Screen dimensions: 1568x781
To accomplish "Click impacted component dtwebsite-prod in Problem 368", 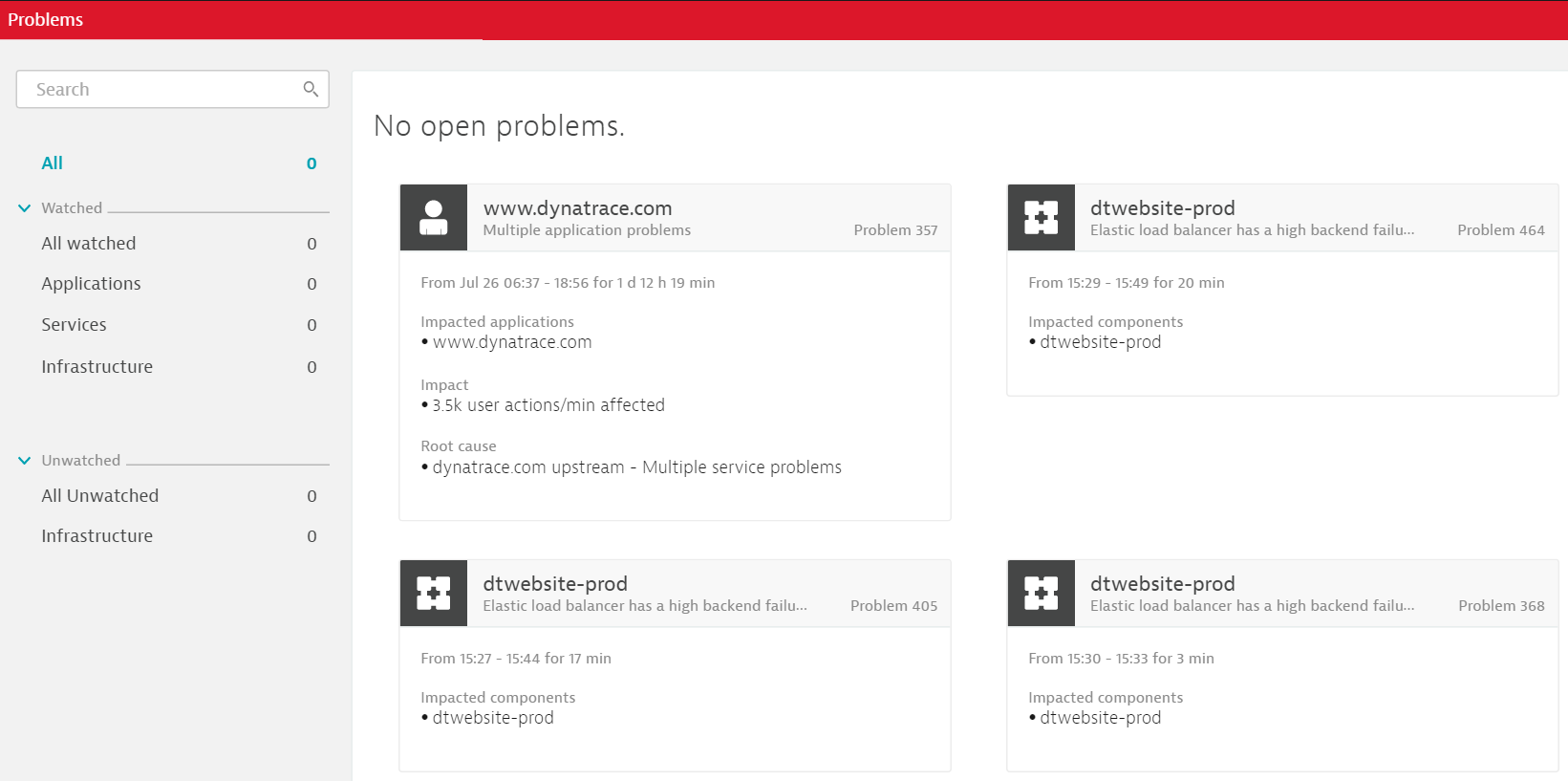I will click(x=1101, y=718).
